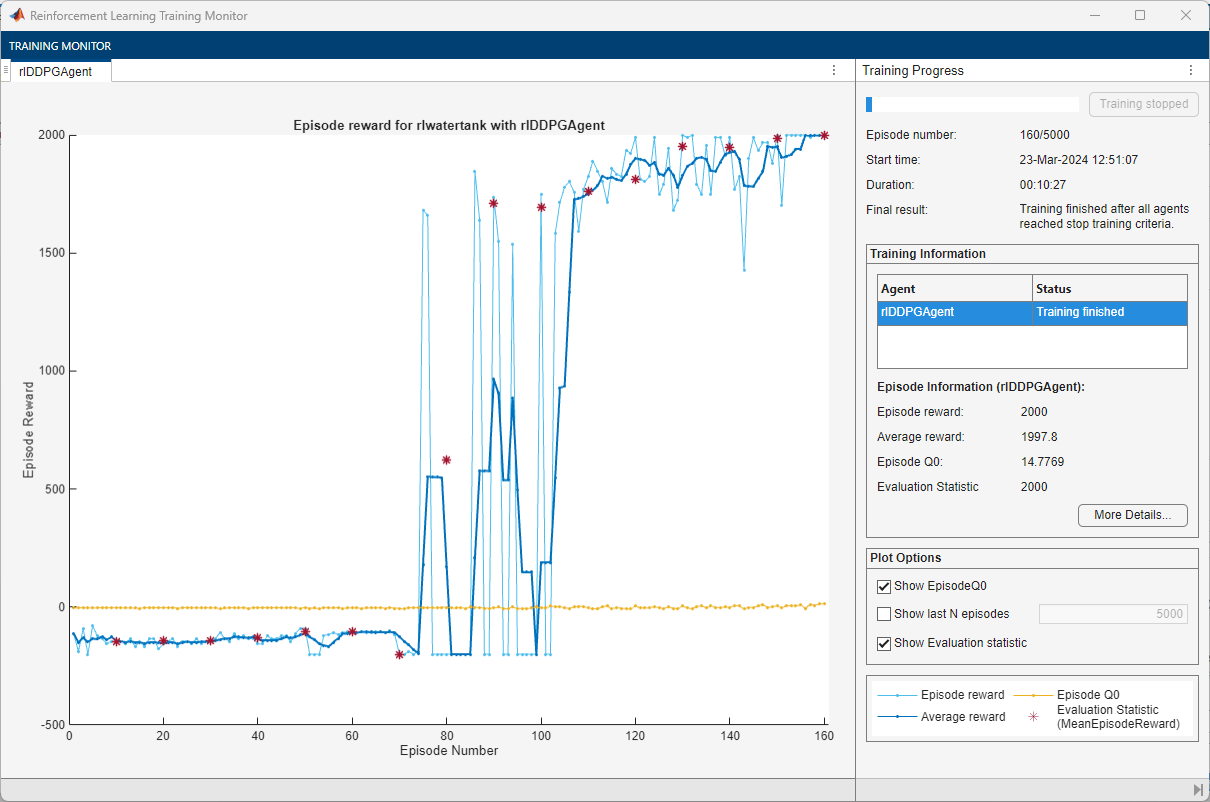Open the rlDDPGAgent plot panel options menu
This screenshot has width=1210, height=802.
[x=834, y=71]
